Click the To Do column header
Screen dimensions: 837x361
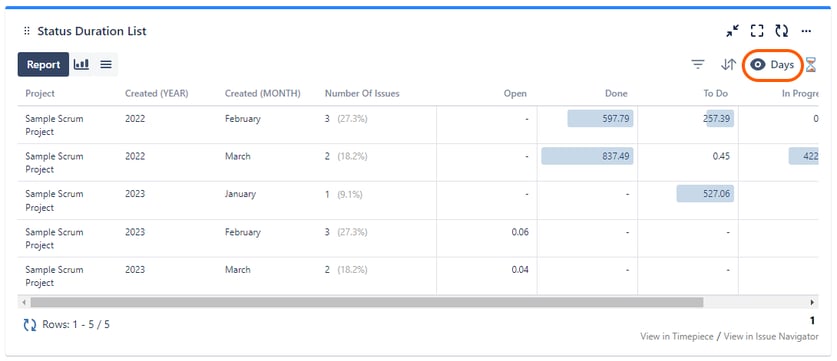[716, 93]
